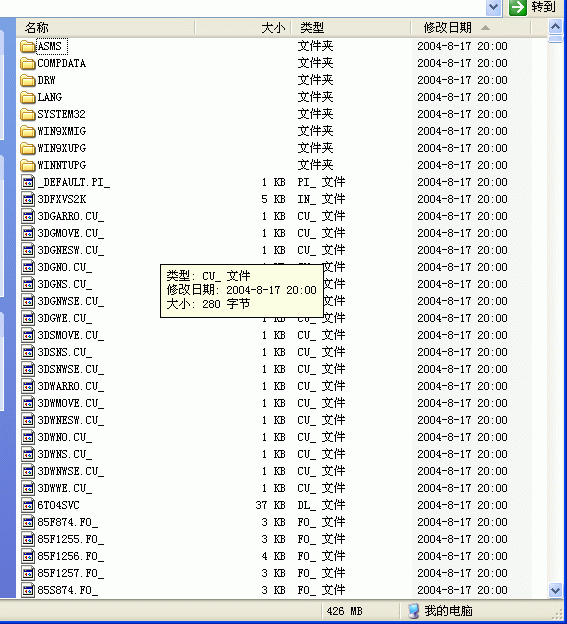Select the 85F1256.FO_ file icon
567x624 pixels.
click(27, 556)
